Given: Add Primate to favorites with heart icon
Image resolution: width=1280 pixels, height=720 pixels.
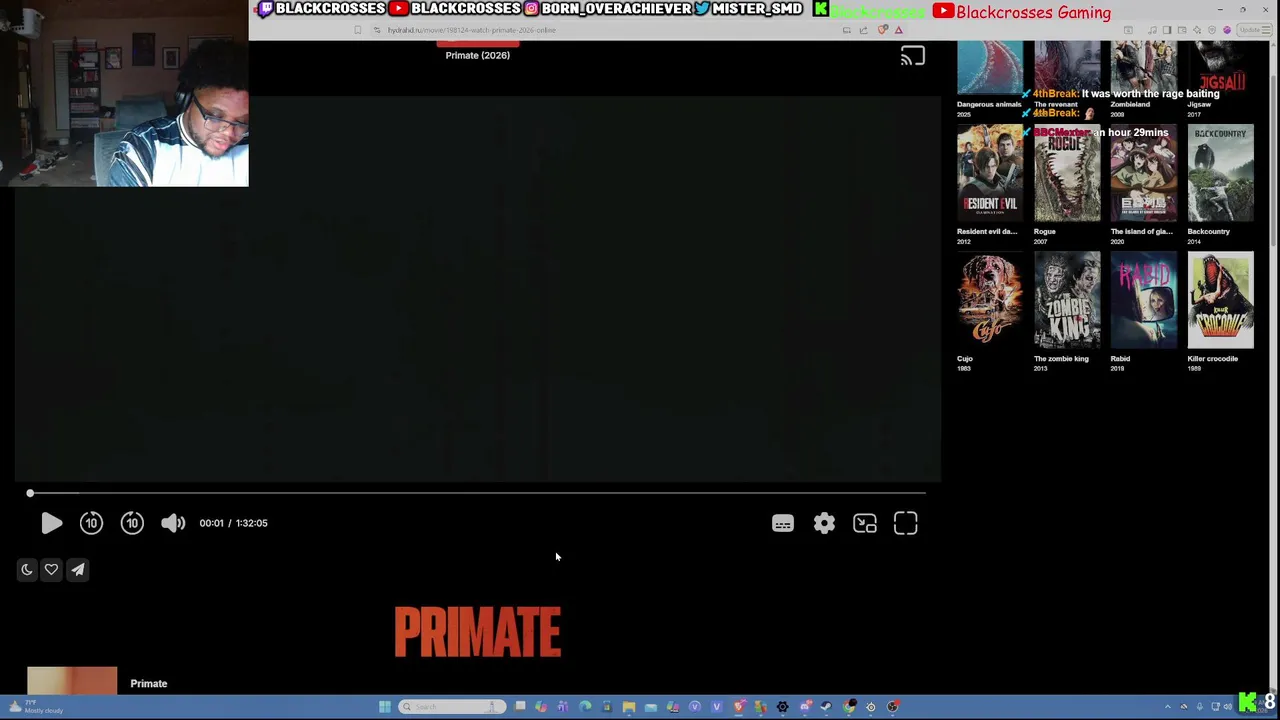Looking at the screenshot, I should coord(51,569).
